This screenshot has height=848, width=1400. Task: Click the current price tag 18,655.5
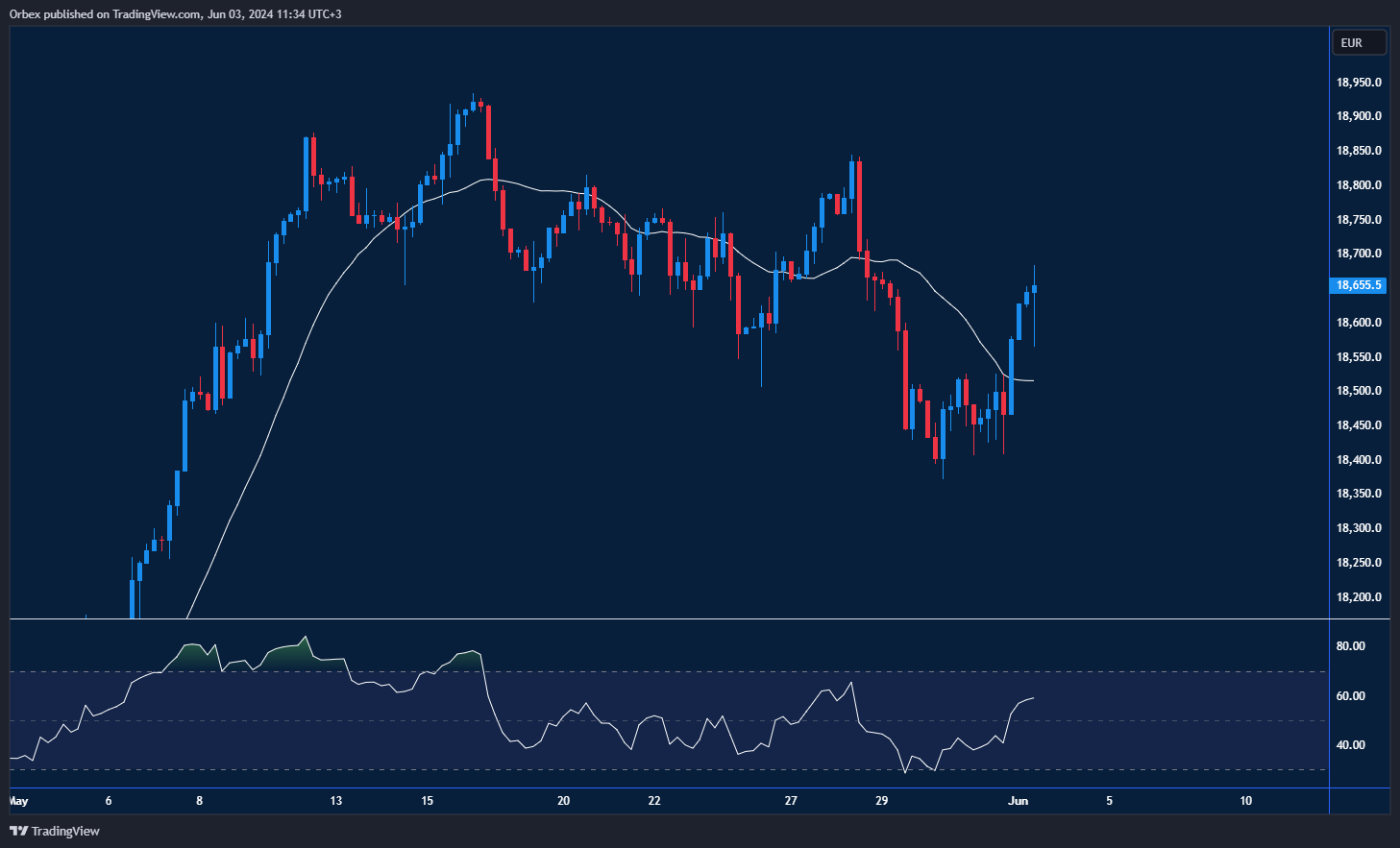point(1358,285)
